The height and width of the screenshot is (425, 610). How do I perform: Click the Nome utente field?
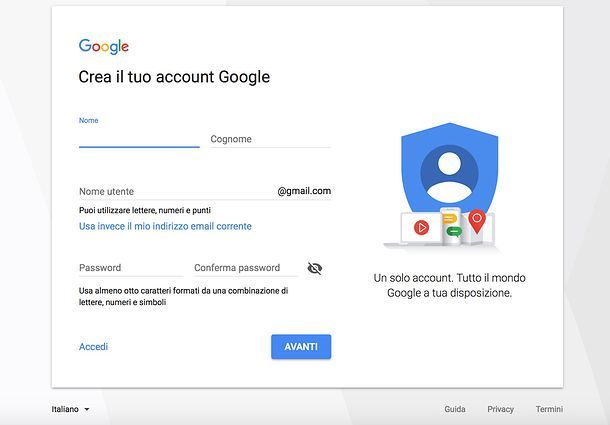point(177,191)
